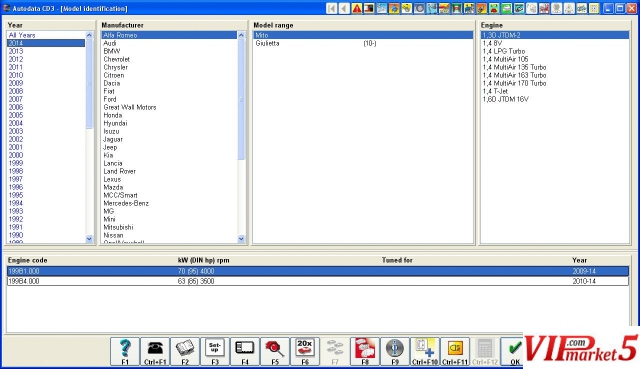Click the Manufacturer list scrollbar thumb
The image size is (640, 369).
[241, 99]
